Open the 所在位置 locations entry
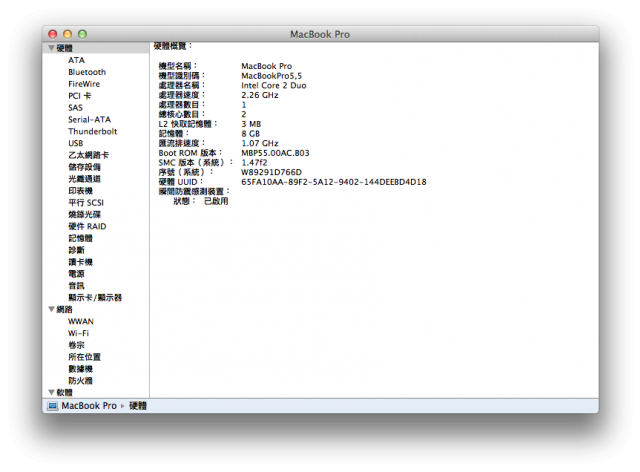 coord(84,357)
